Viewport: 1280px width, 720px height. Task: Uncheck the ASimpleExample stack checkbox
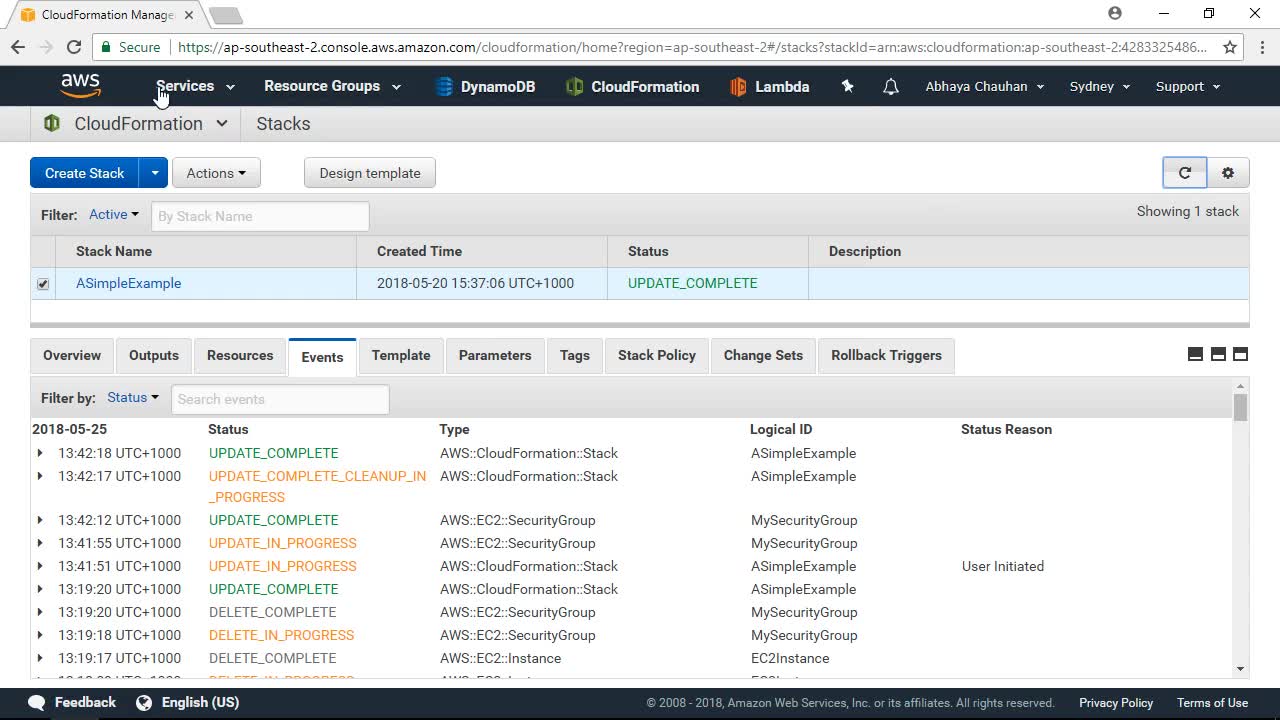pos(43,284)
